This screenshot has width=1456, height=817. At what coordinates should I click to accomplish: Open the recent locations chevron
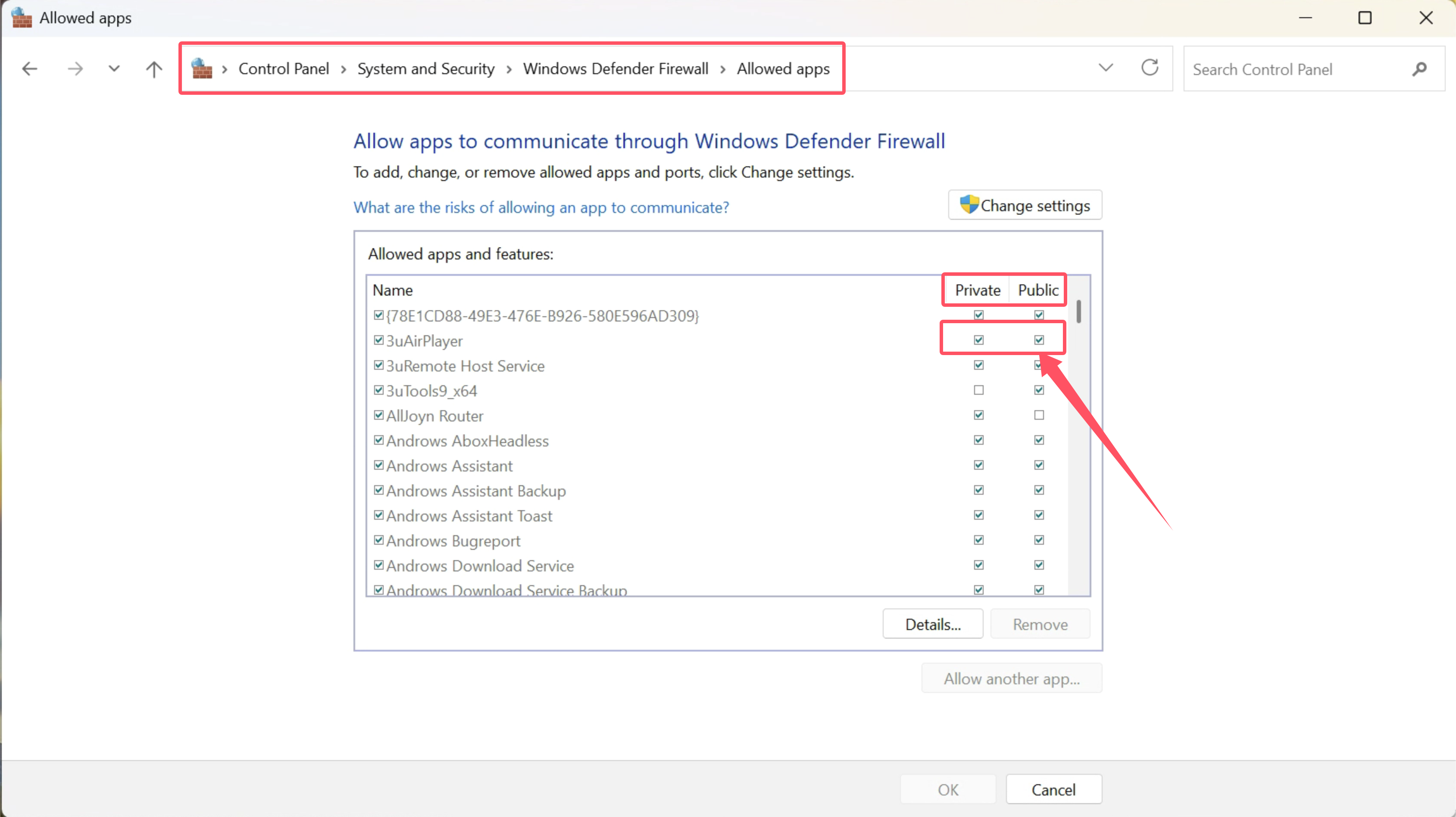click(x=114, y=69)
